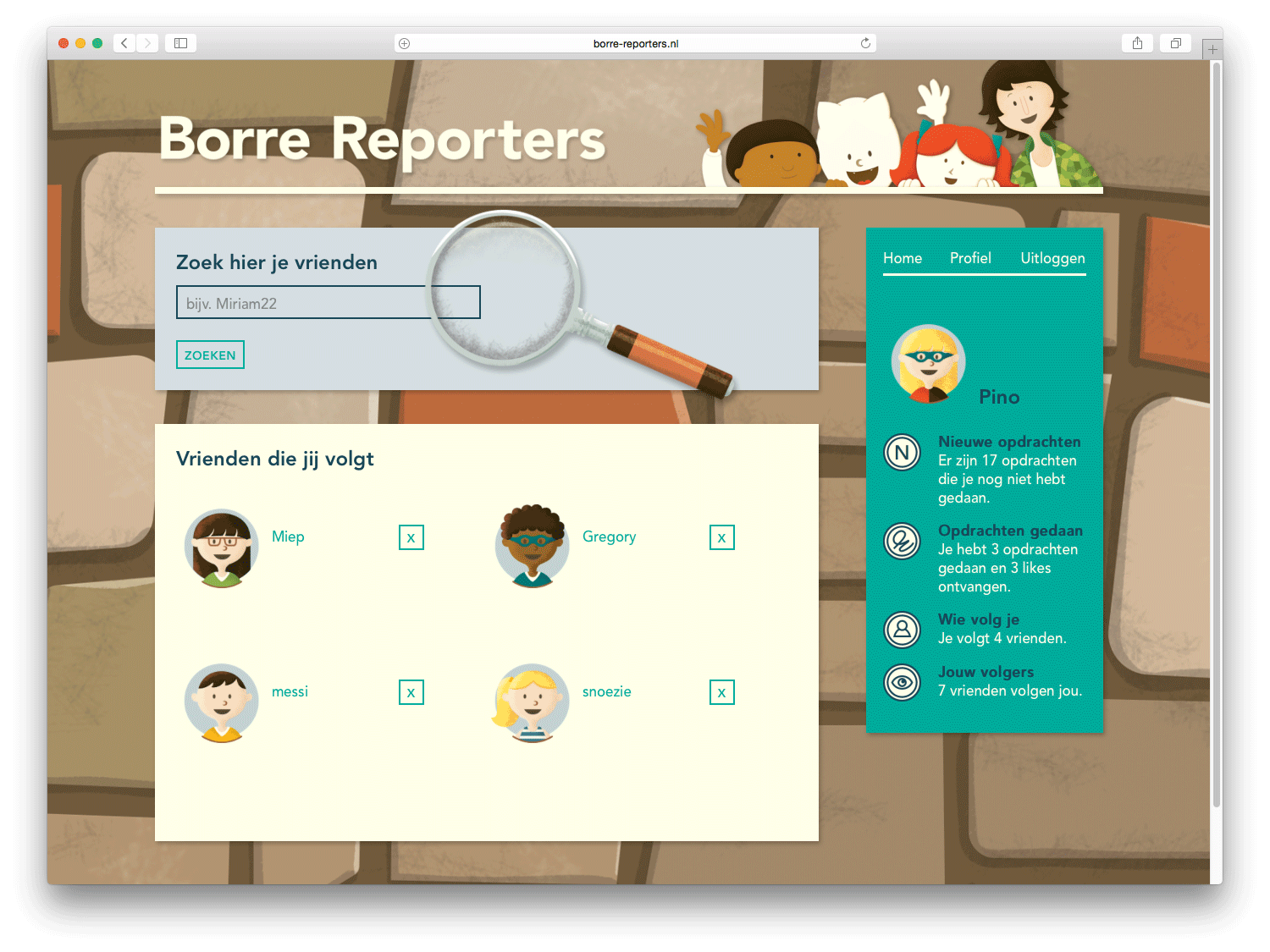Click Pino's profile avatar
Screen dimensions: 1270x952
point(929,364)
